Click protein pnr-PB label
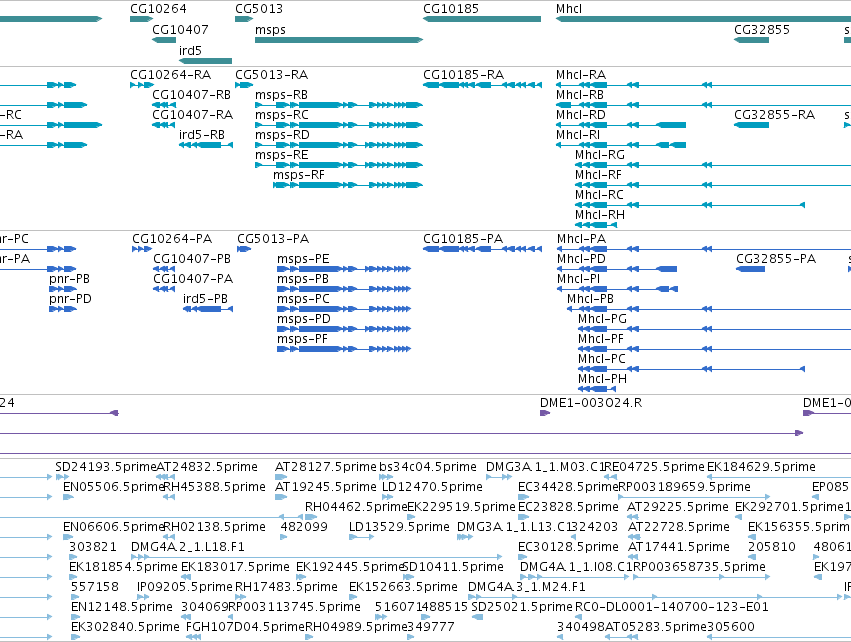851x642 pixels. click(69, 279)
